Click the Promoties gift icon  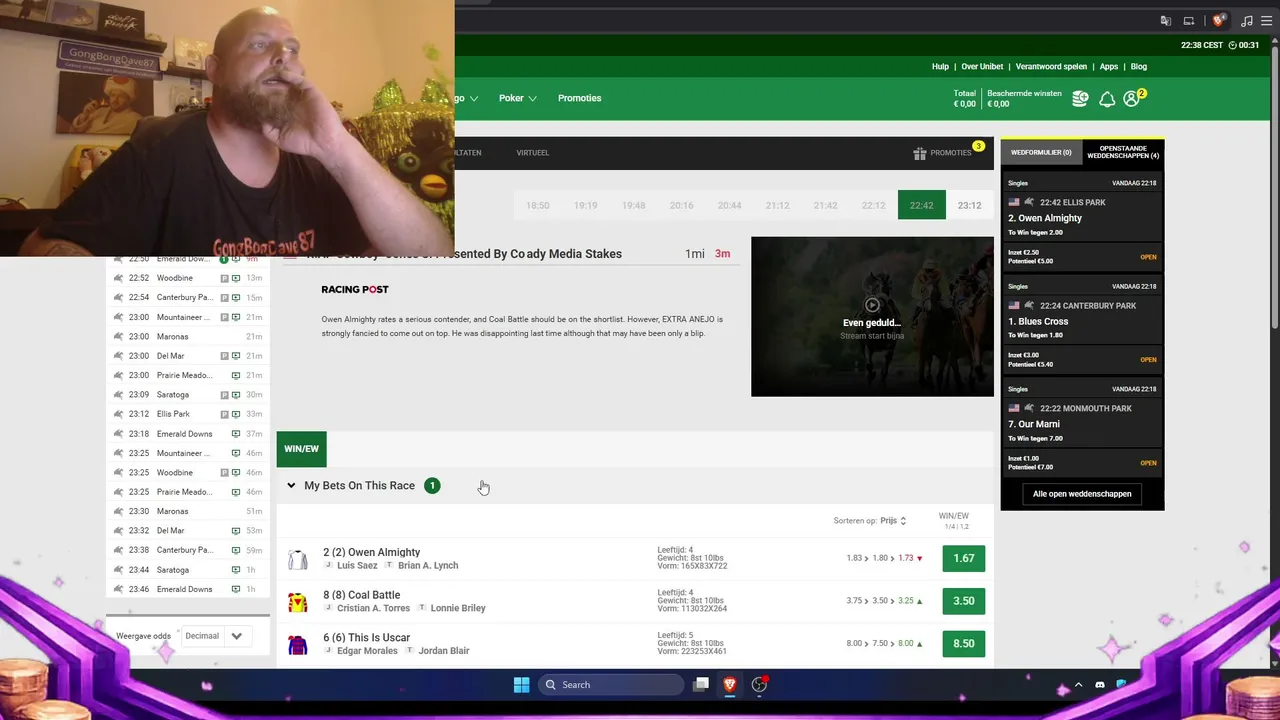pyautogui.click(x=920, y=153)
